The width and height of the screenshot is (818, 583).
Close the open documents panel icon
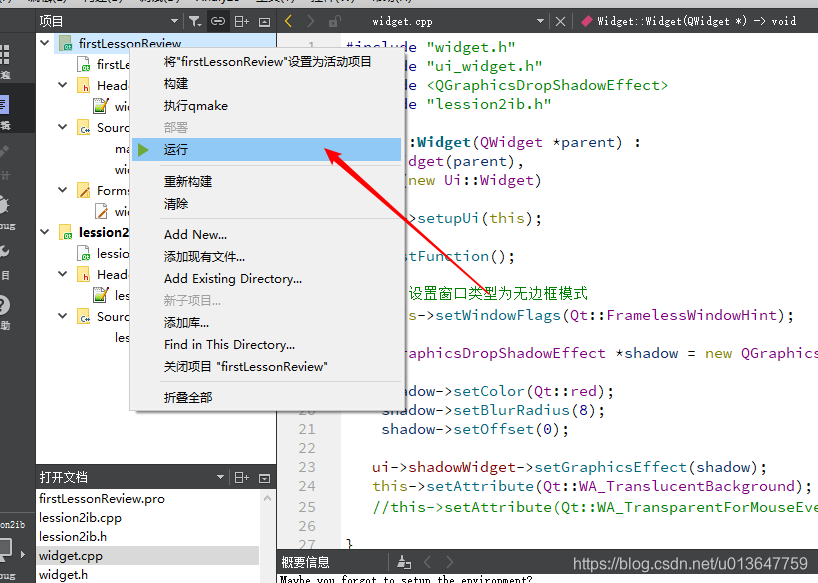(x=264, y=478)
